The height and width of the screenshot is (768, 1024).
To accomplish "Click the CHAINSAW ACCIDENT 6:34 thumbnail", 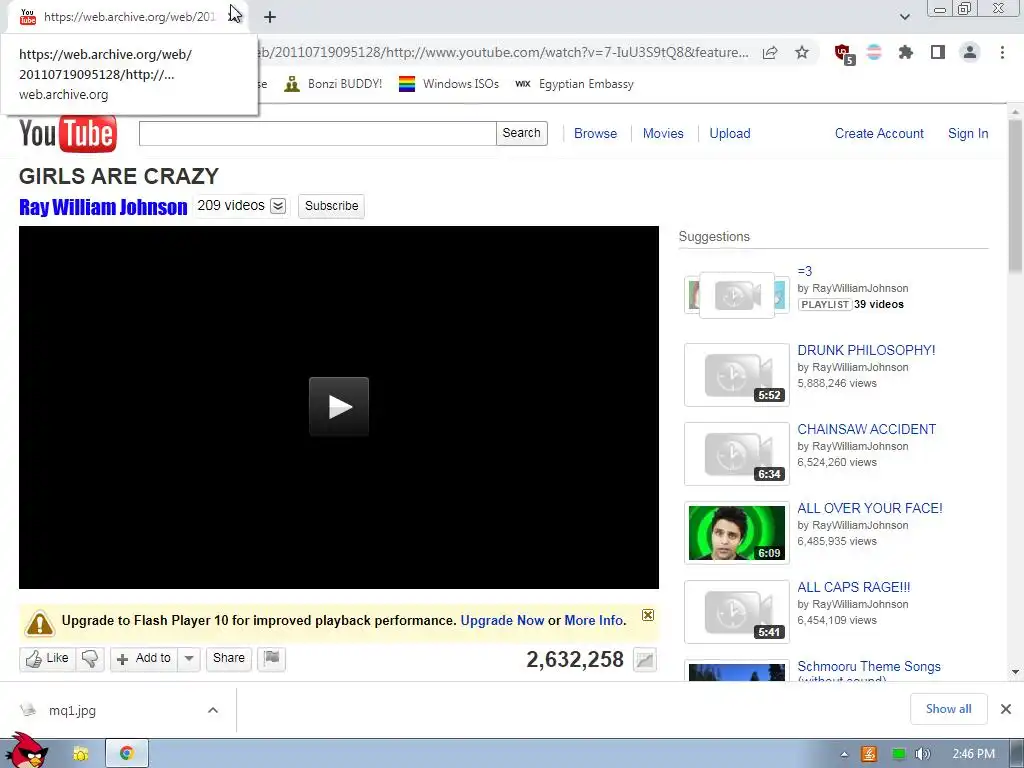I will (x=737, y=454).
